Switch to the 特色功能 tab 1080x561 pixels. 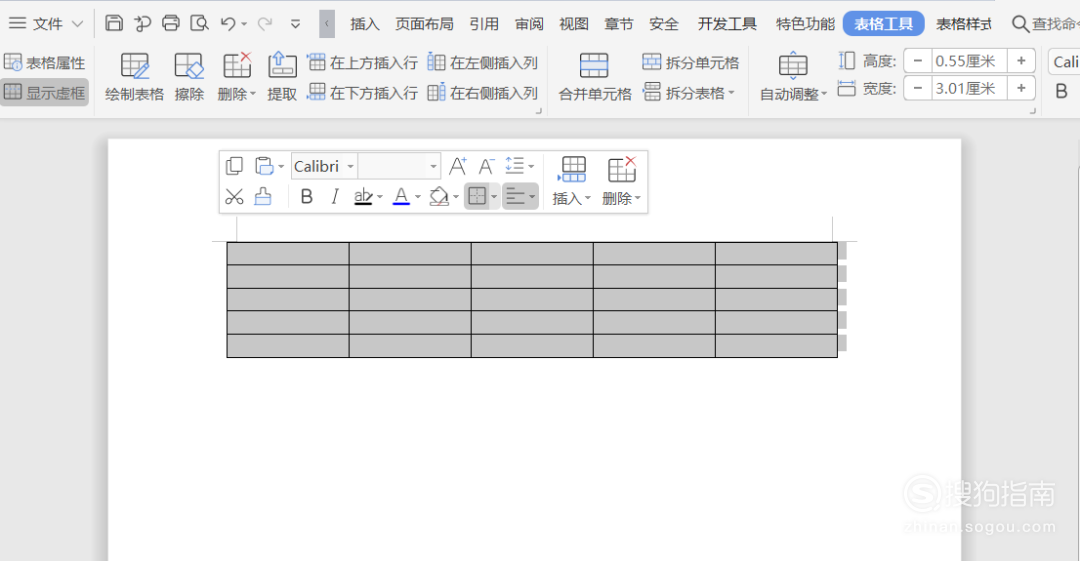click(x=804, y=24)
